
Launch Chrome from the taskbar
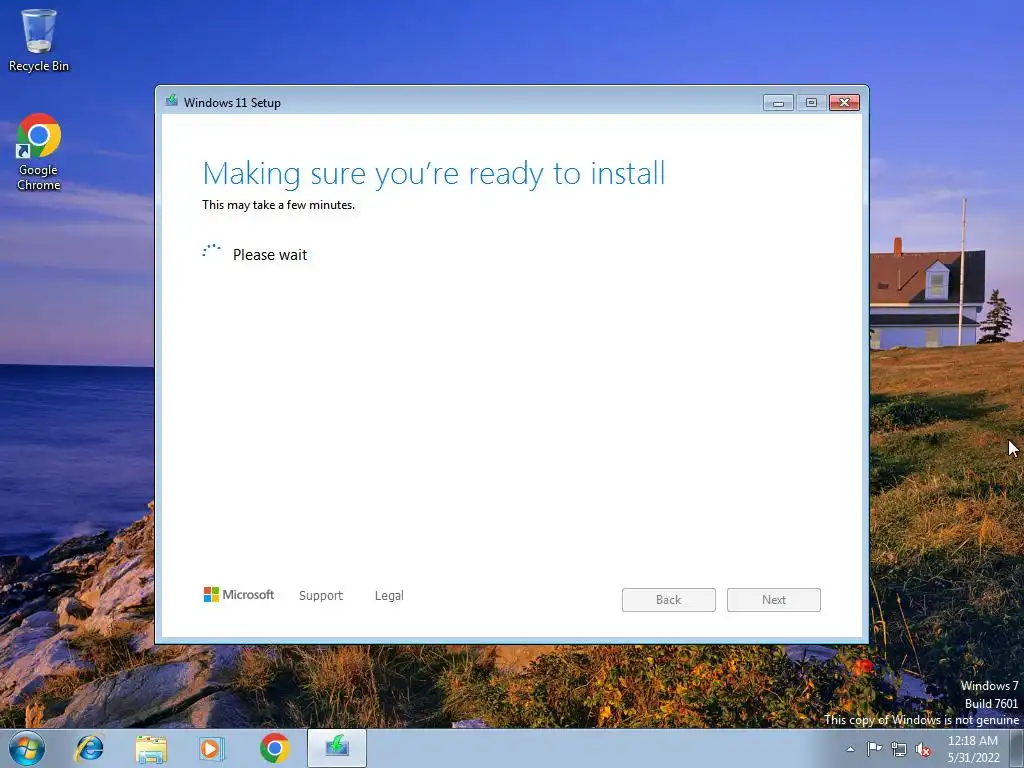tap(274, 748)
